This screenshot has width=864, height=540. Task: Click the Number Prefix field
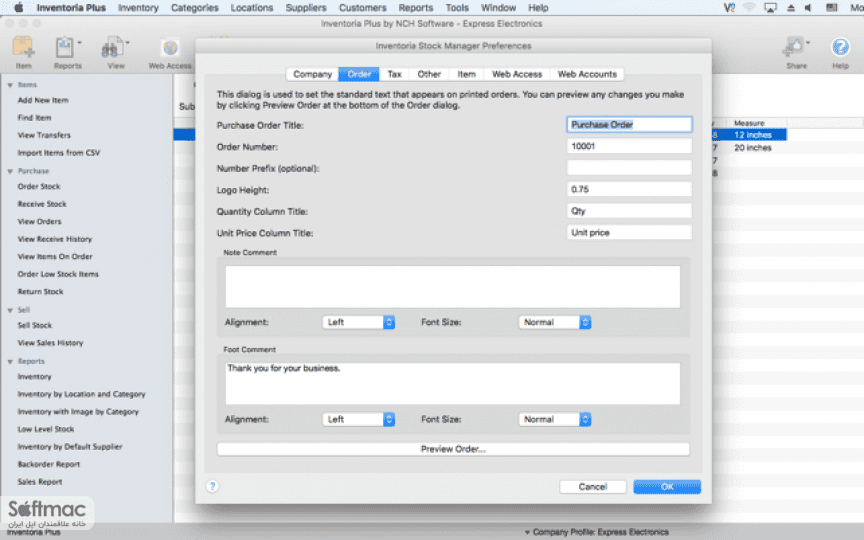click(629, 168)
